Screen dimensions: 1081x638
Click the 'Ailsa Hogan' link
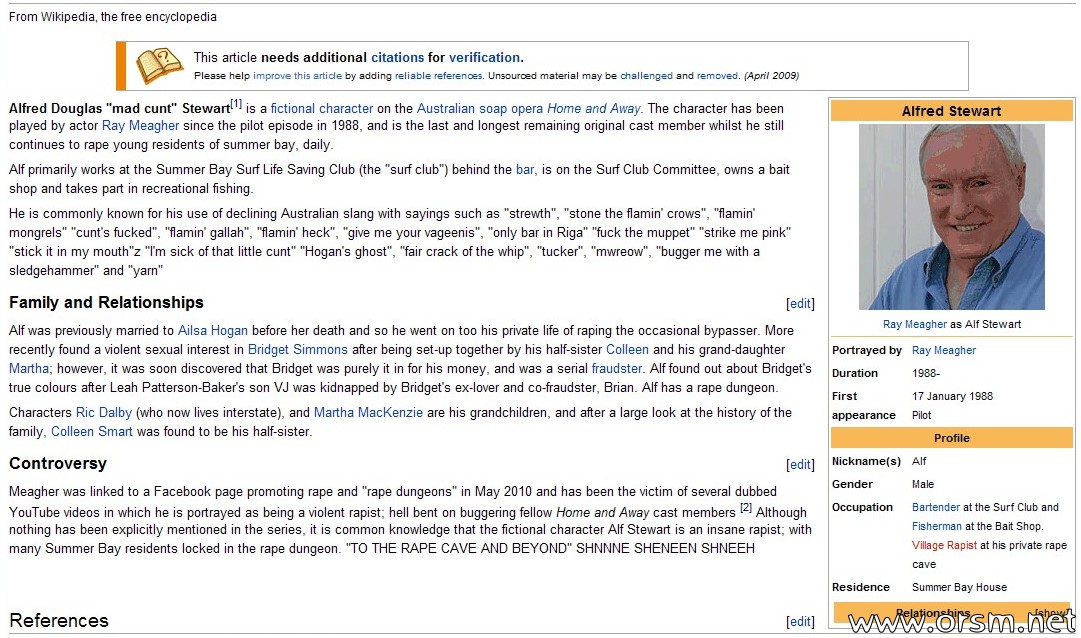click(212, 330)
